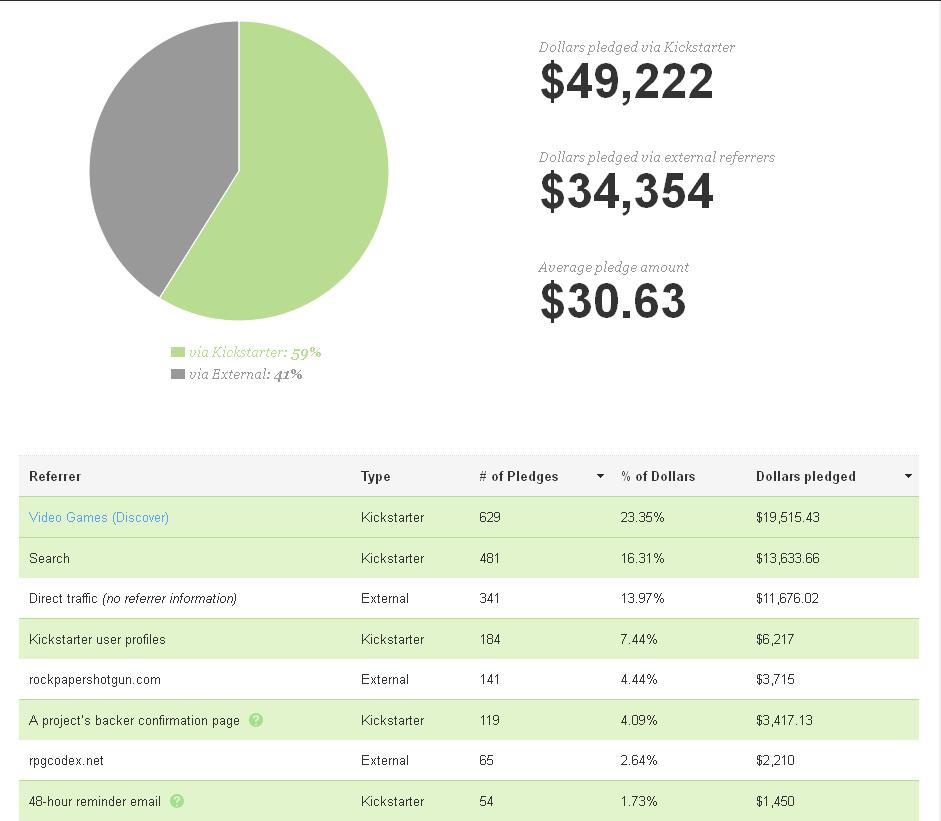Click gray via External legend swatch

pos(178,375)
